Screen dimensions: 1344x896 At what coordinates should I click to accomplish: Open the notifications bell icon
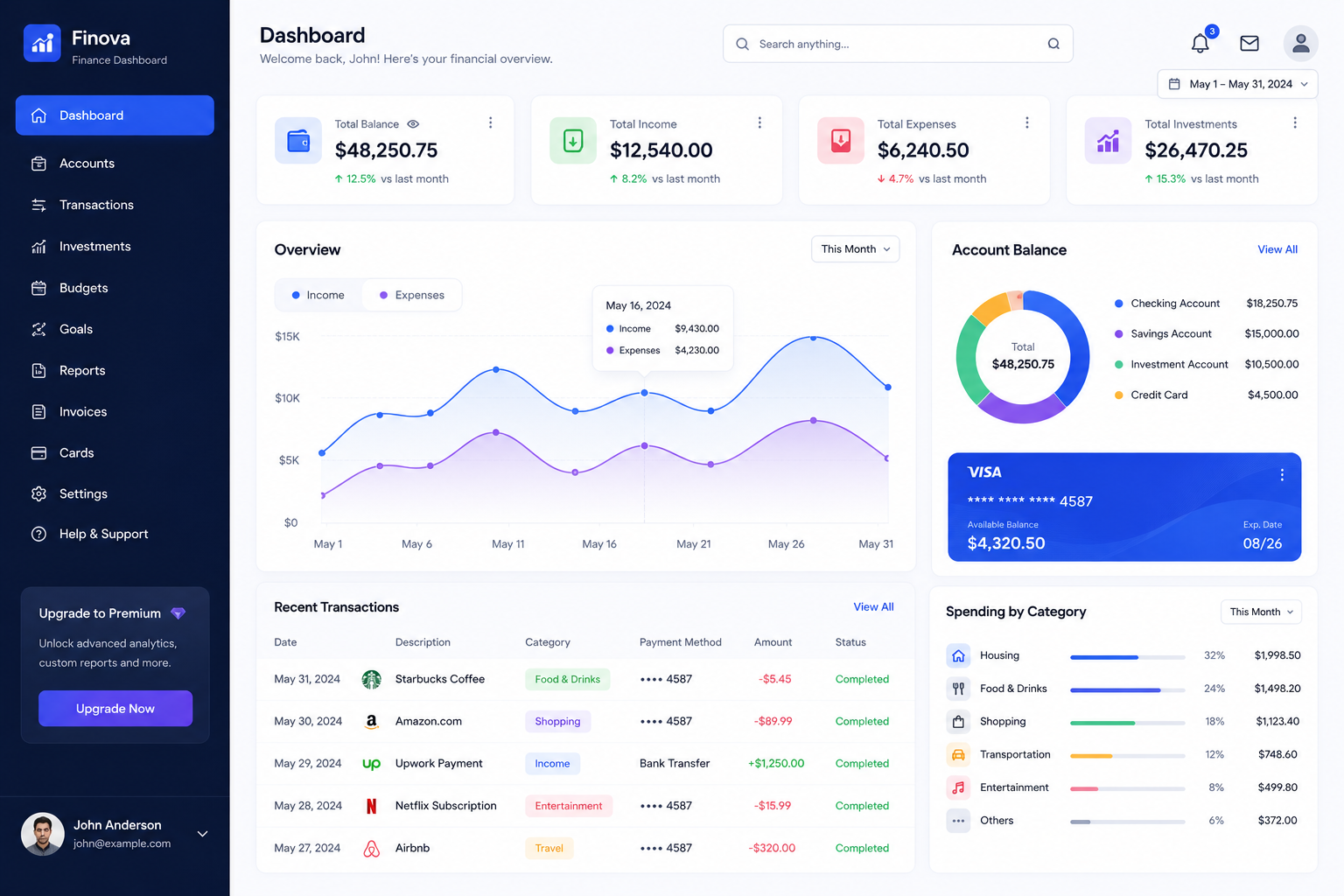pos(1200,43)
